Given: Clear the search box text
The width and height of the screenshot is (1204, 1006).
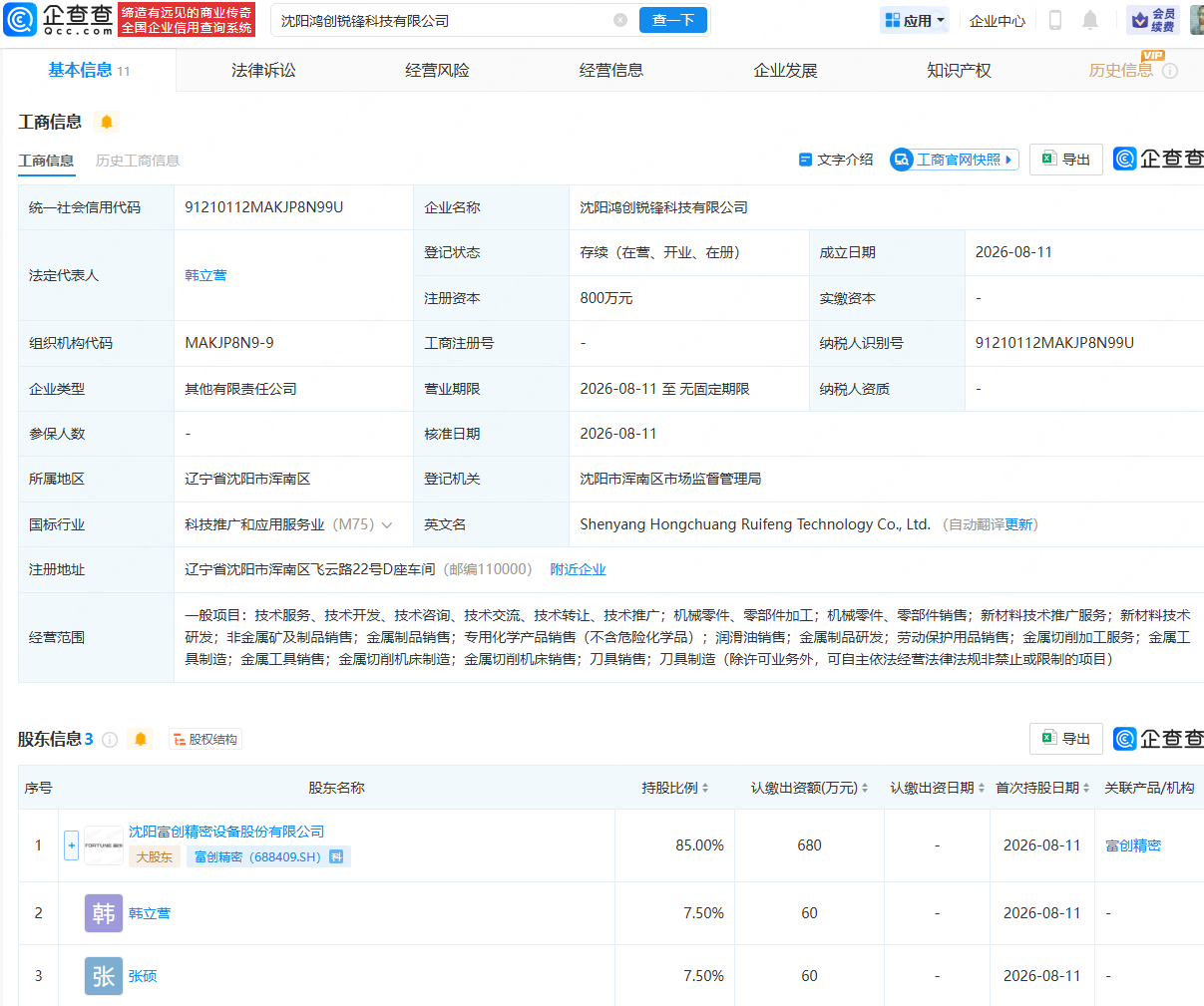Looking at the screenshot, I should tap(620, 20).
